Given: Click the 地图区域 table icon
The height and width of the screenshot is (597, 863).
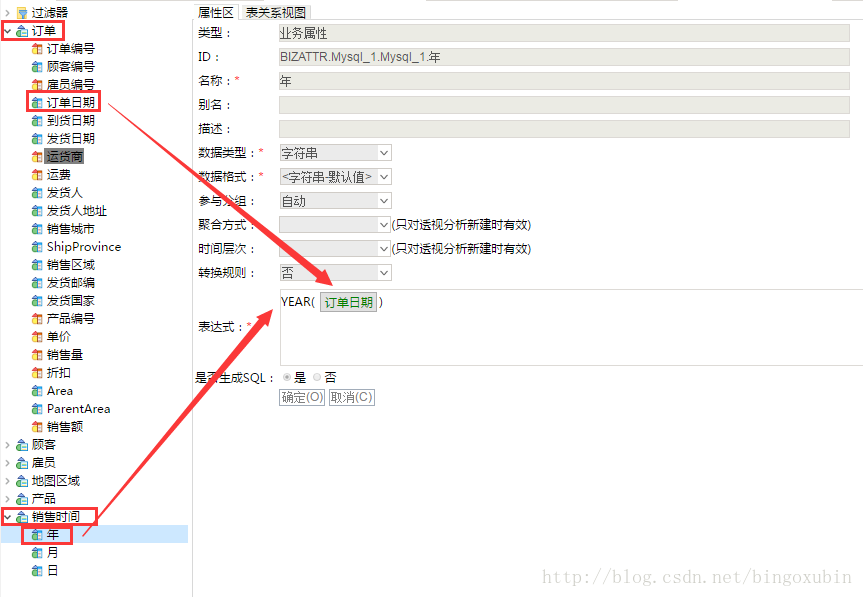Looking at the screenshot, I should [x=22, y=481].
